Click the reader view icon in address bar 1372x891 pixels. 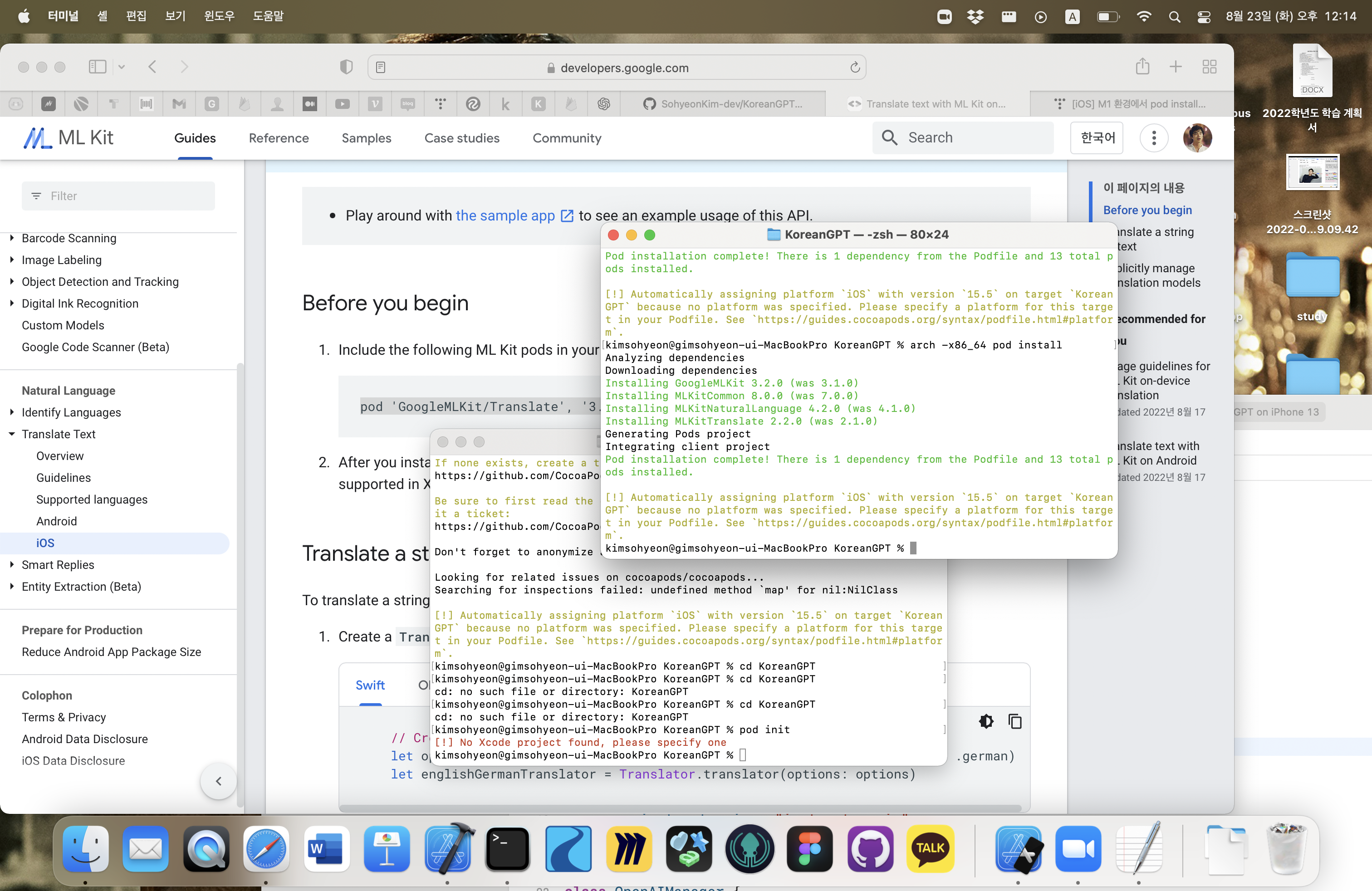381,68
